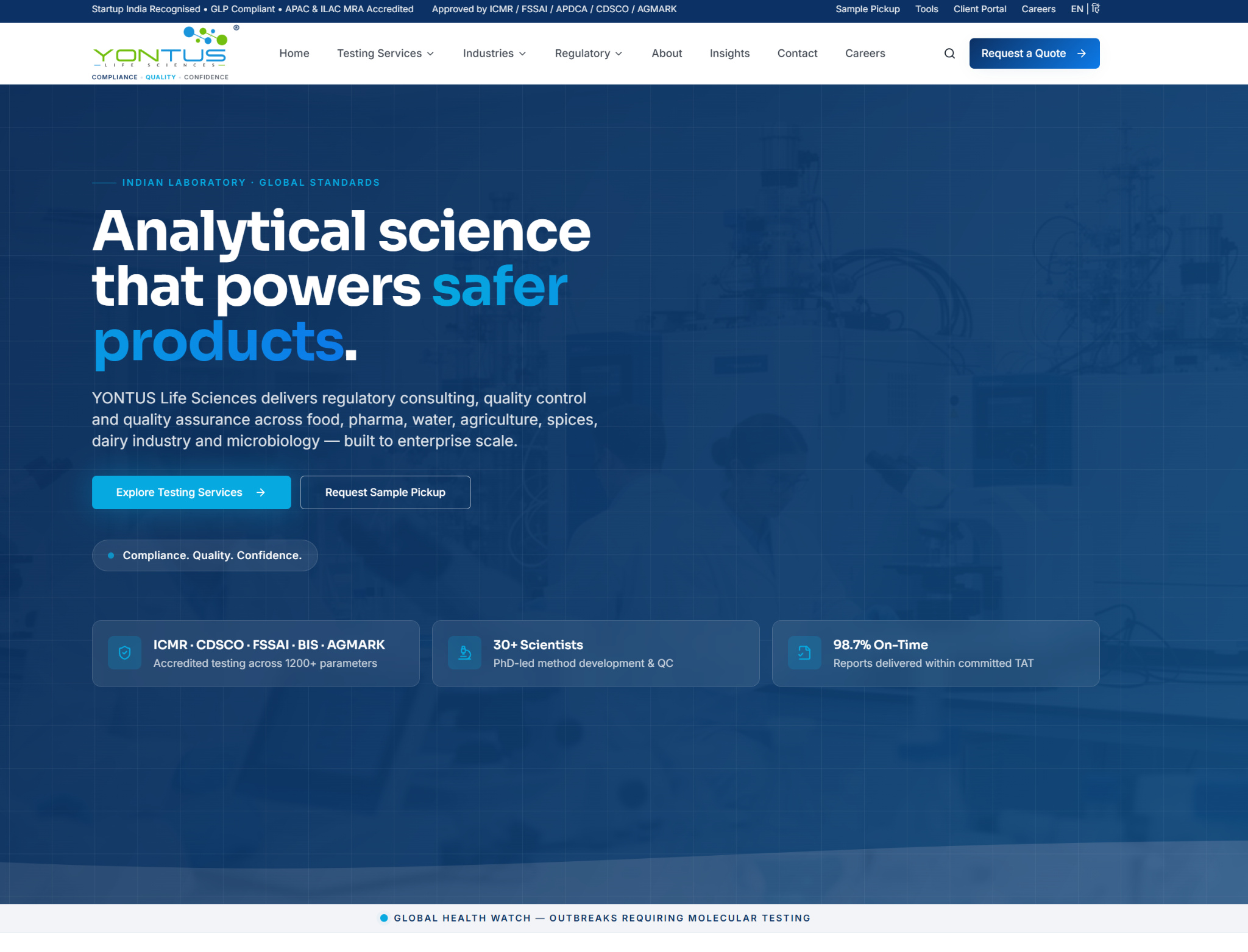Click Indian Laboratory · Global Standards tagline
Screen dimensions: 1248x952
(x=250, y=183)
